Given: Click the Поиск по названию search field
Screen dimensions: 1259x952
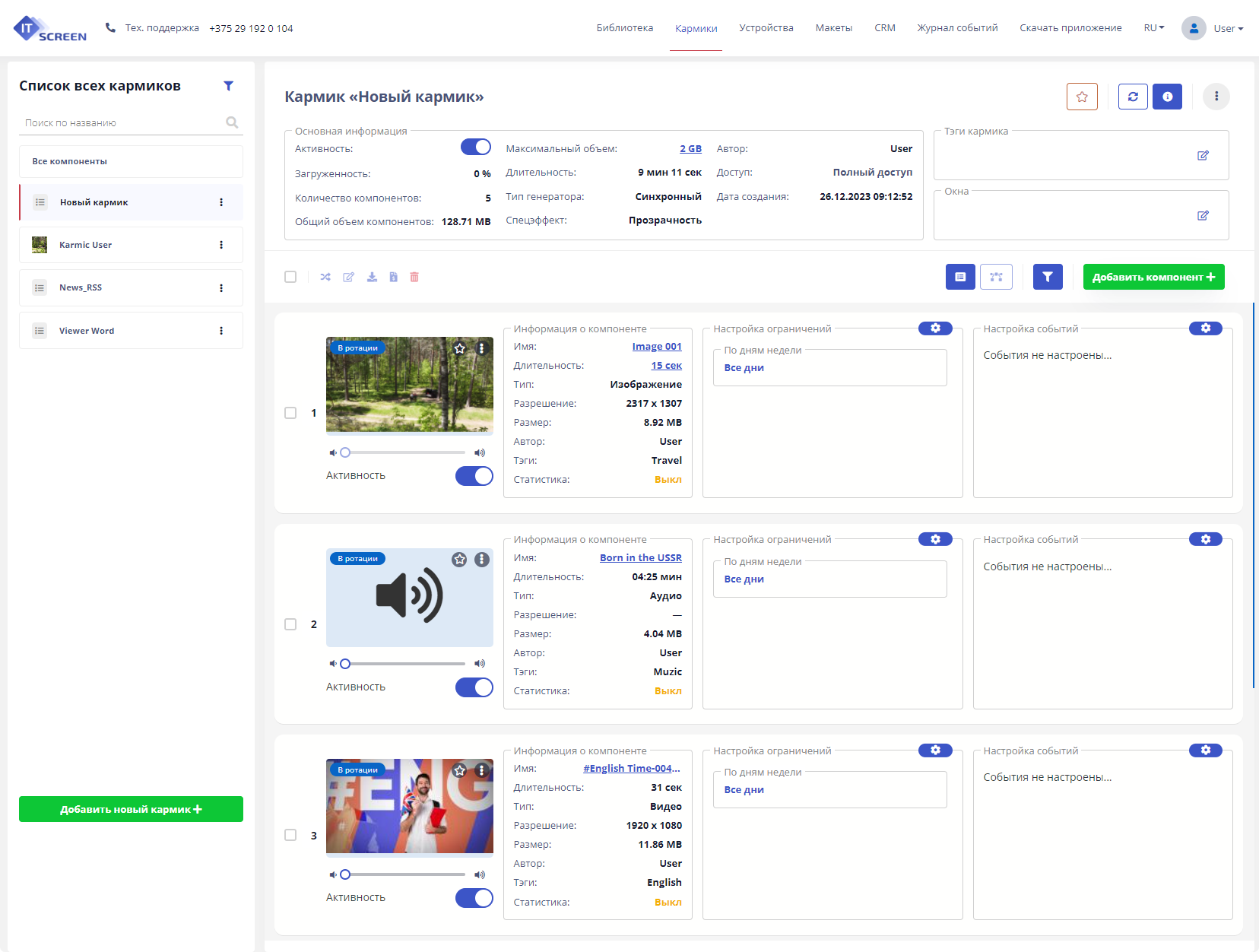Looking at the screenshot, I should pos(122,123).
